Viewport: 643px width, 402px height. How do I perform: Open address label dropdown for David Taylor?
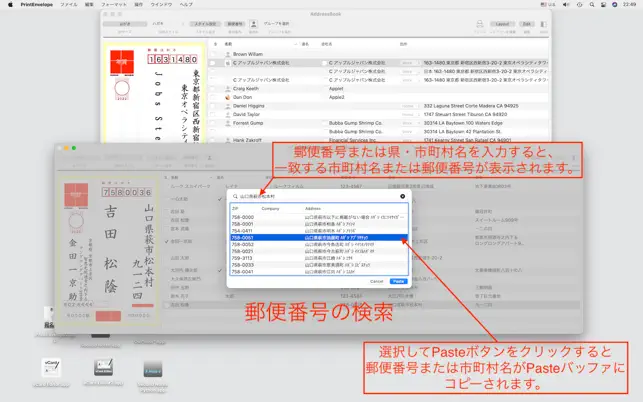(409, 114)
